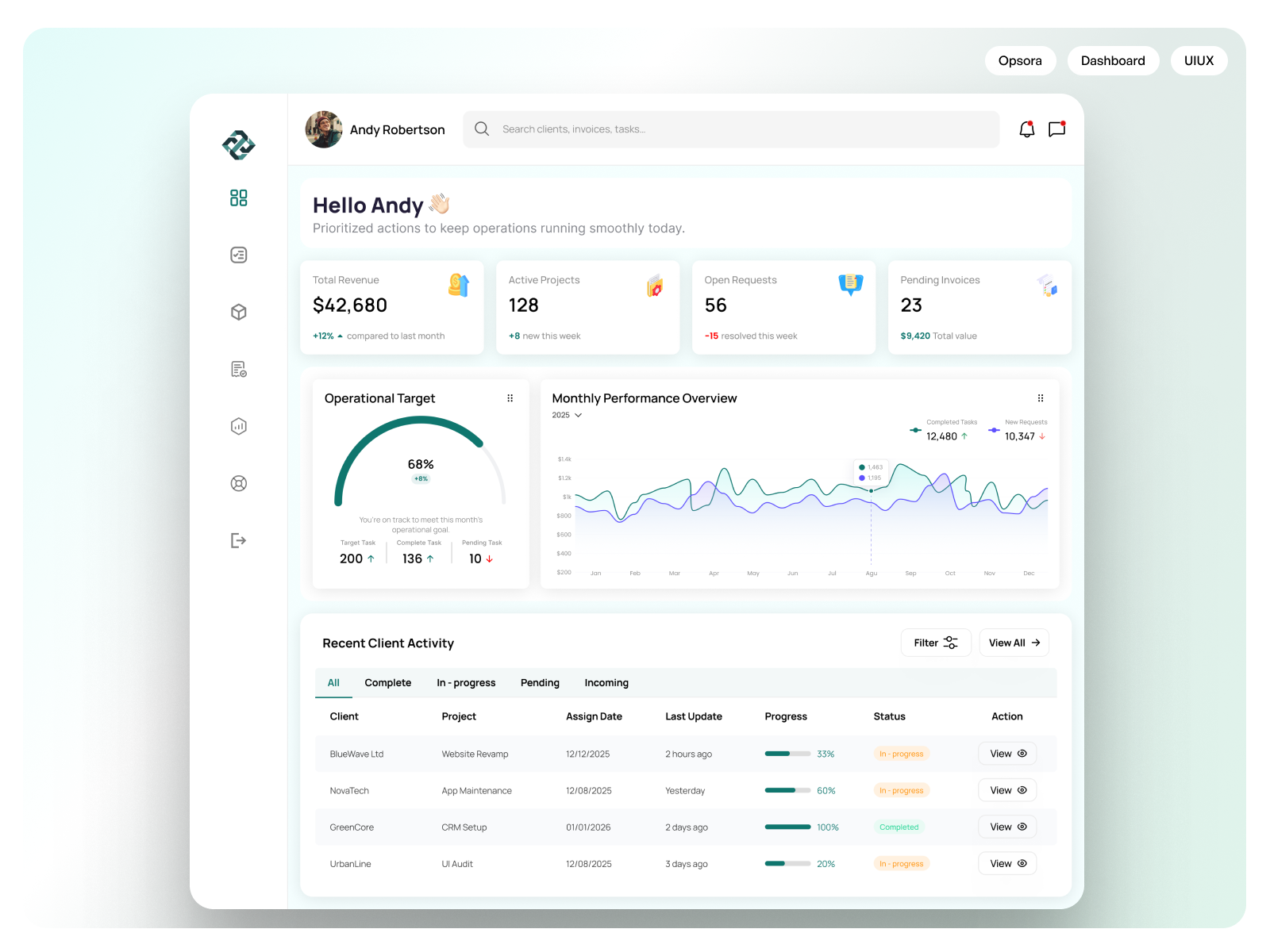Open messages via the chat bubble icon
Viewport: 1270px width, 952px height.
(x=1056, y=129)
